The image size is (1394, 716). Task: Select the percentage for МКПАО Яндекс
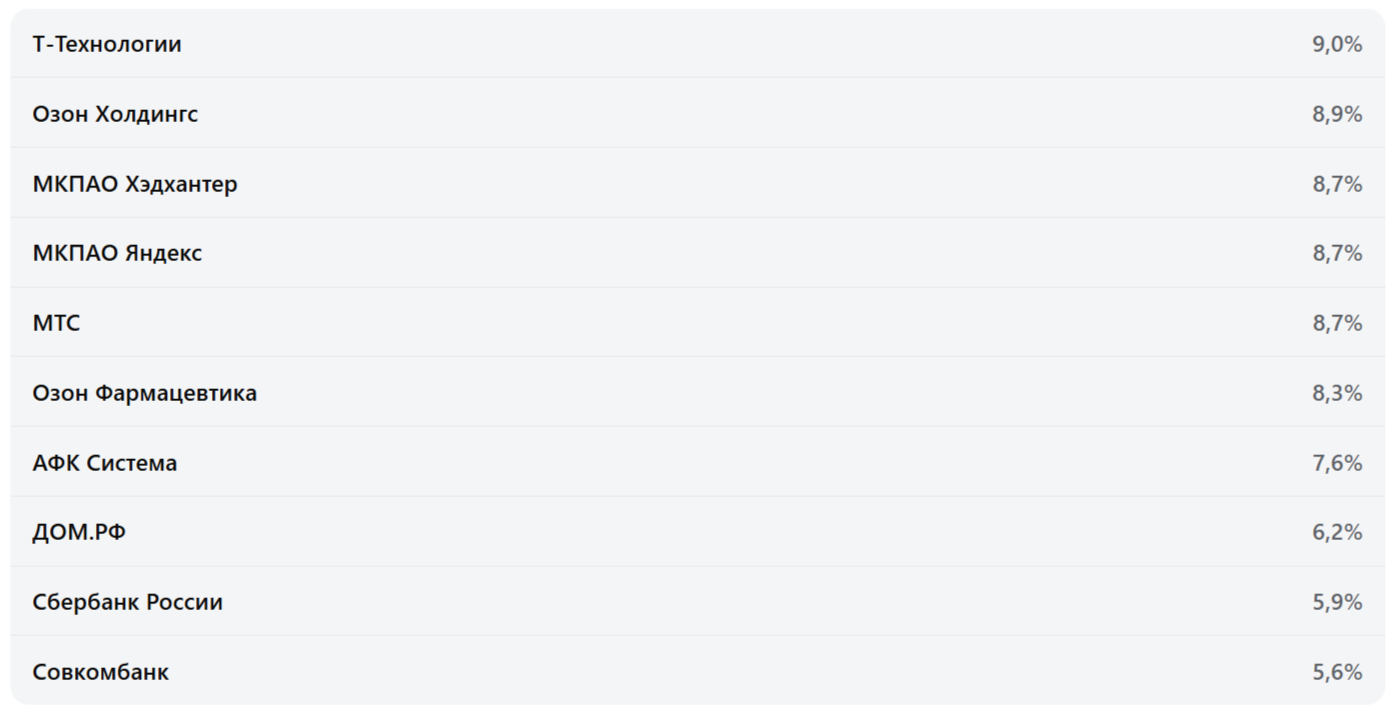click(1337, 253)
